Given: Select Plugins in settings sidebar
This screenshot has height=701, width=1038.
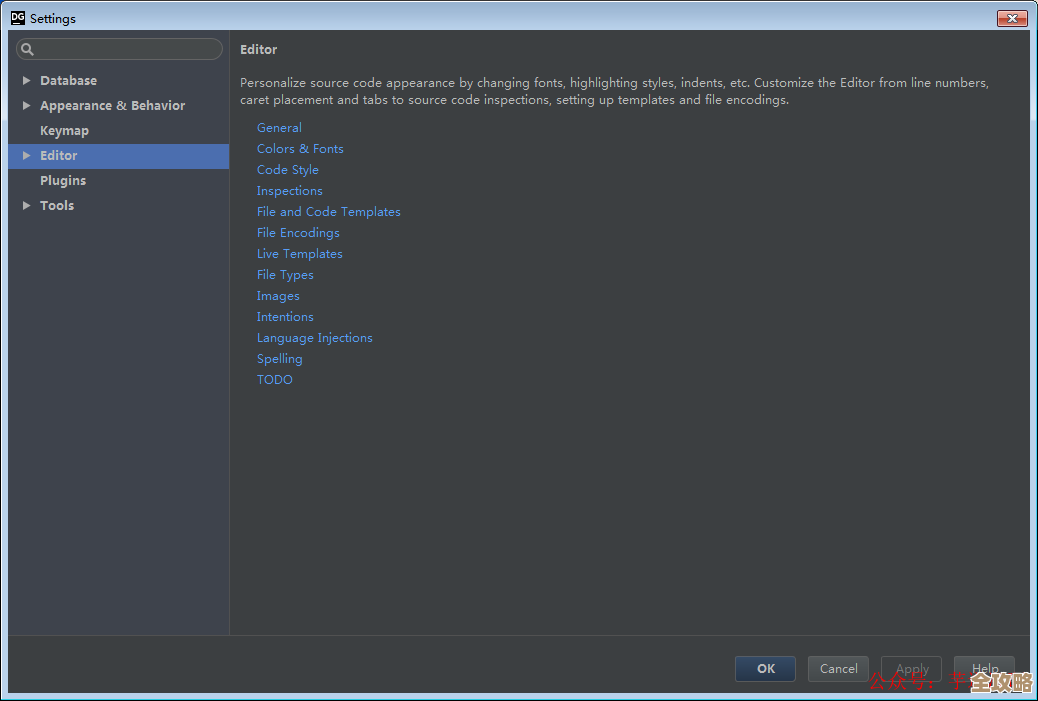Looking at the screenshot, I should pyautogui.click(x=63, y=180).
